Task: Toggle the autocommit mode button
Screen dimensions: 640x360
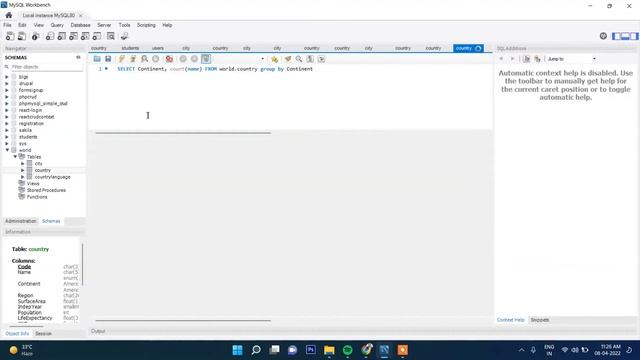Action: click(206, 59)
